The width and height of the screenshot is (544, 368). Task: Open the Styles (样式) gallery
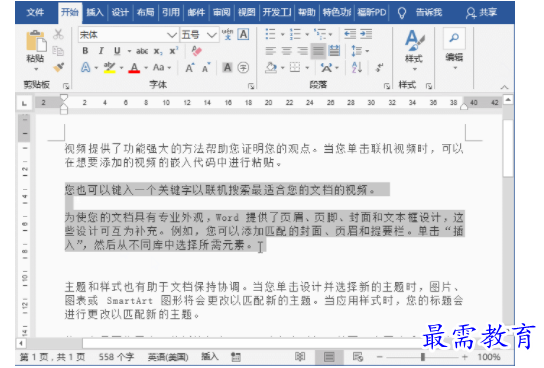point(414,50)
